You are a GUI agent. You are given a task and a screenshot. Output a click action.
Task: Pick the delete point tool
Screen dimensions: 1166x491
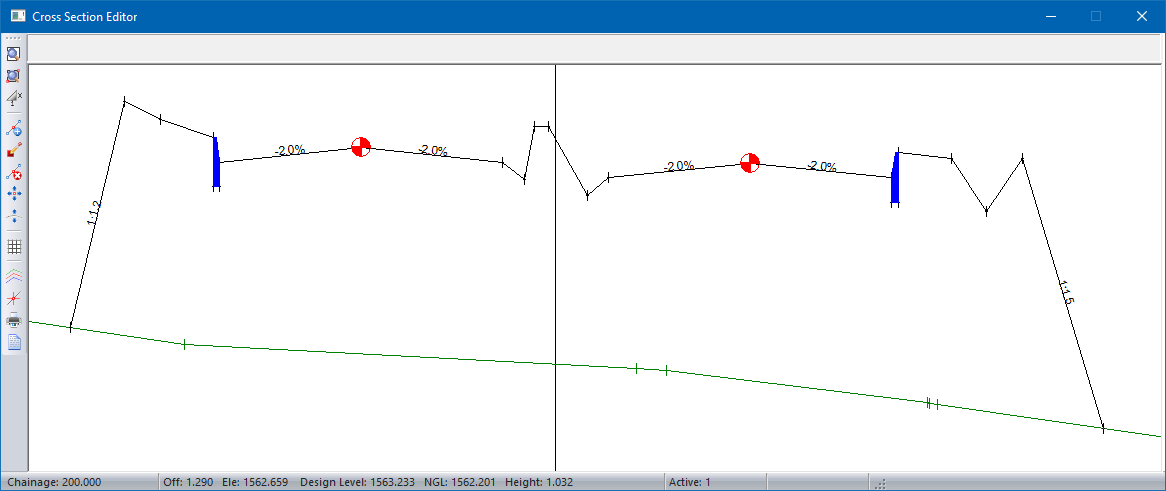14,172
